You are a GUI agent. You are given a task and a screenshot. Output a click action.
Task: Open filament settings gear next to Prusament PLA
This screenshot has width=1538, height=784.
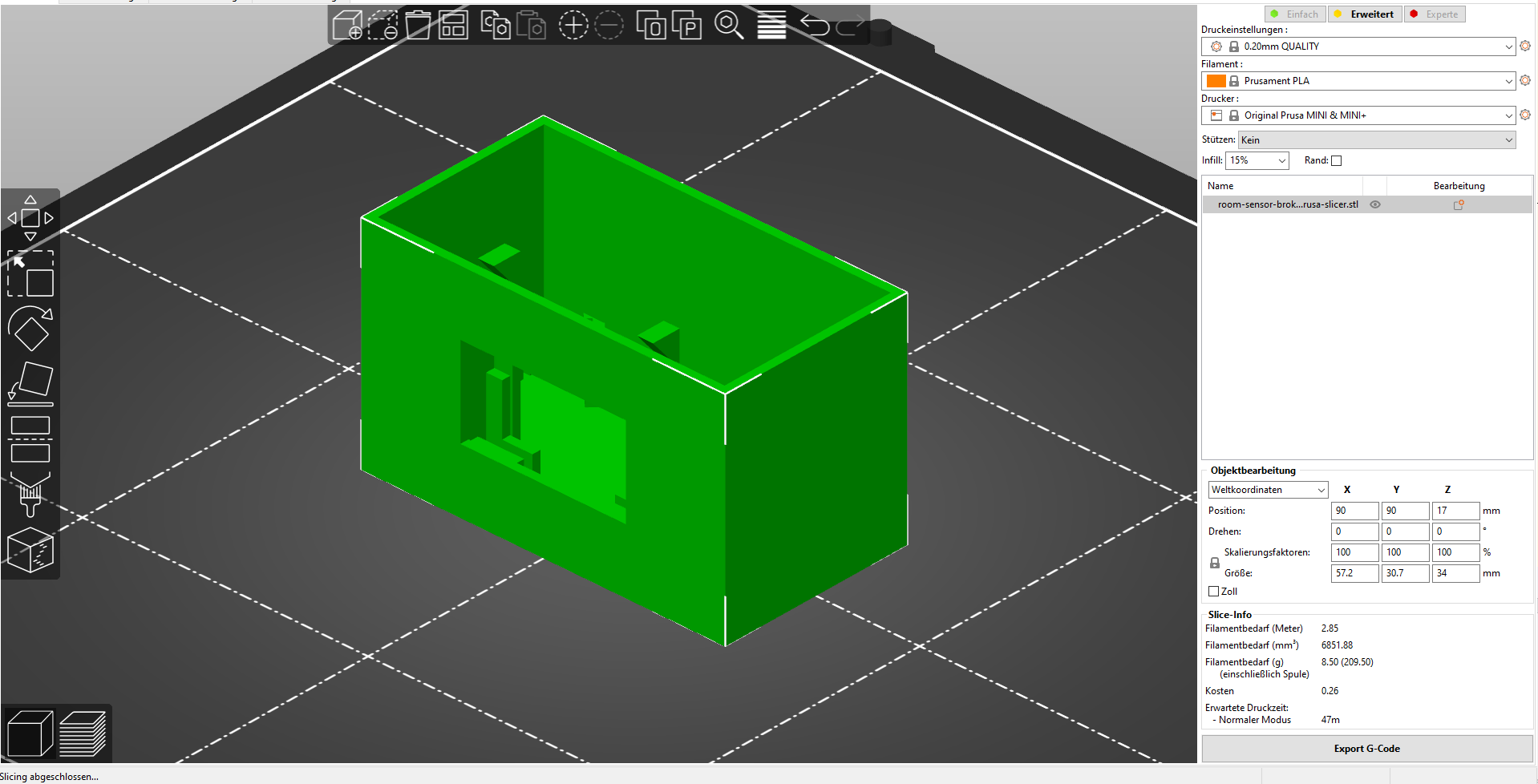tap(1525, 80)
